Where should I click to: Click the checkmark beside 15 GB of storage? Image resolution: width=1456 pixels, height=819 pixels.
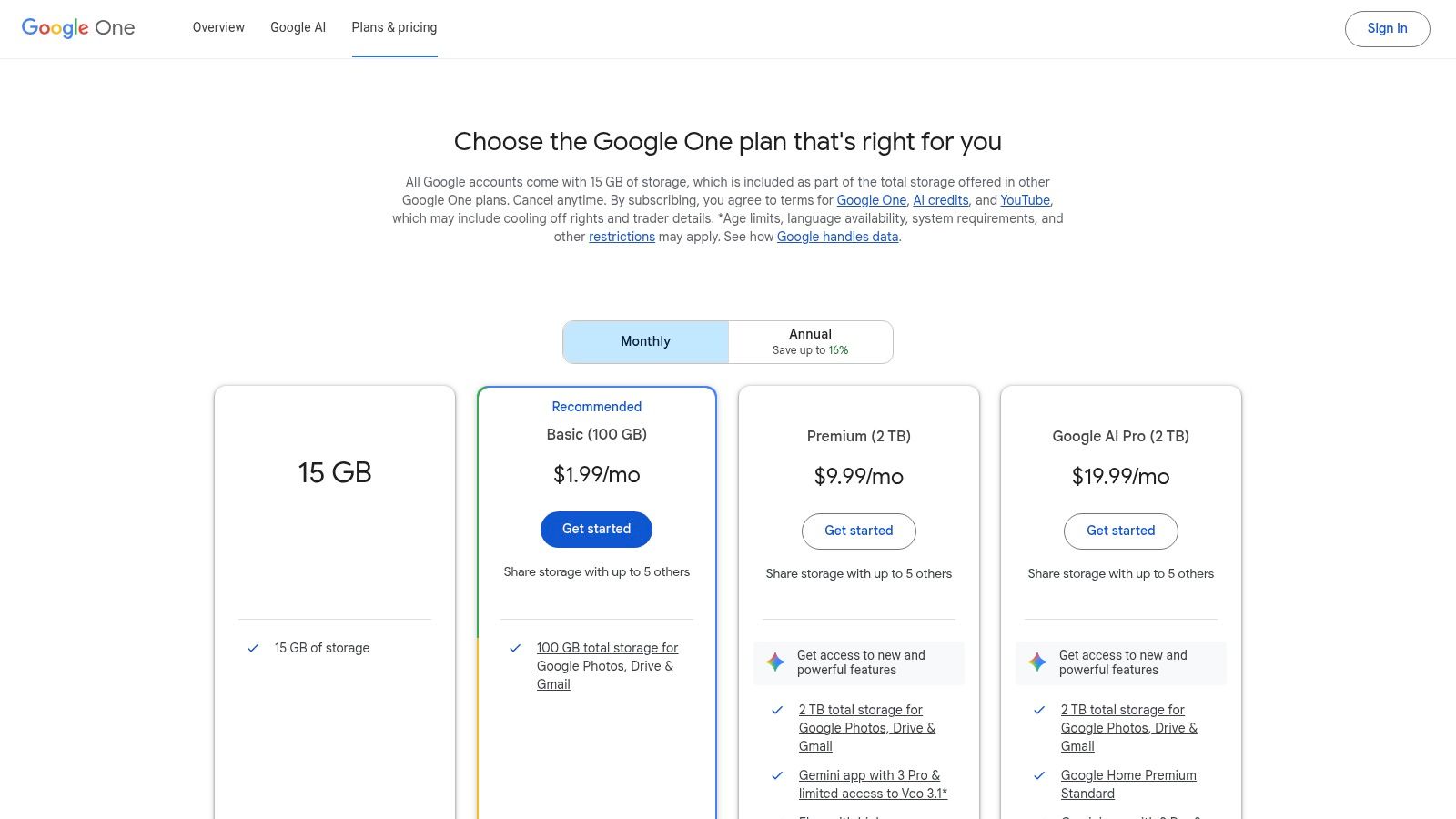[x=252, y=648]
